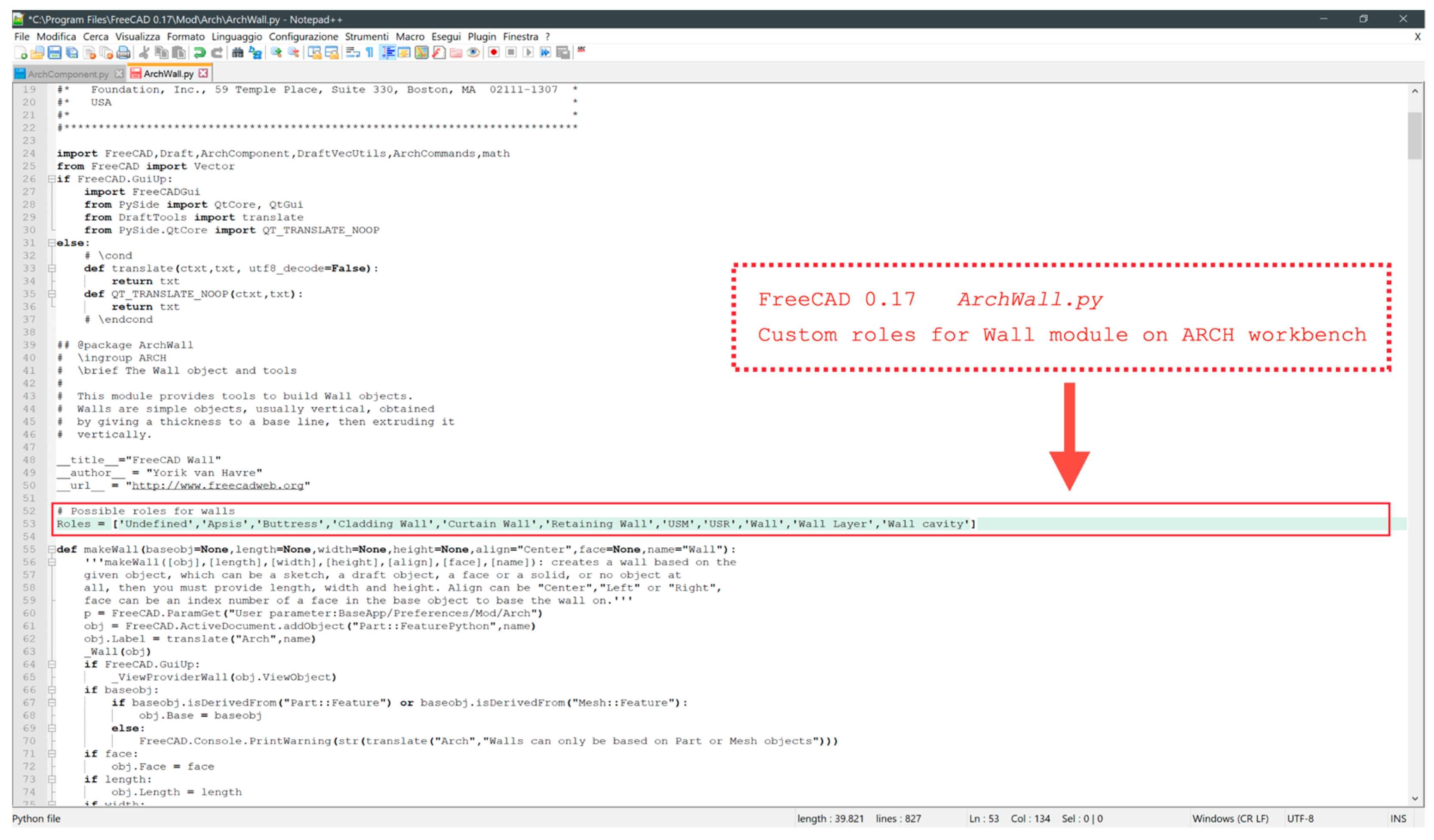Click the Open file folder icon
Screen dimensions: 1434x840
click(x=37, y=53)
